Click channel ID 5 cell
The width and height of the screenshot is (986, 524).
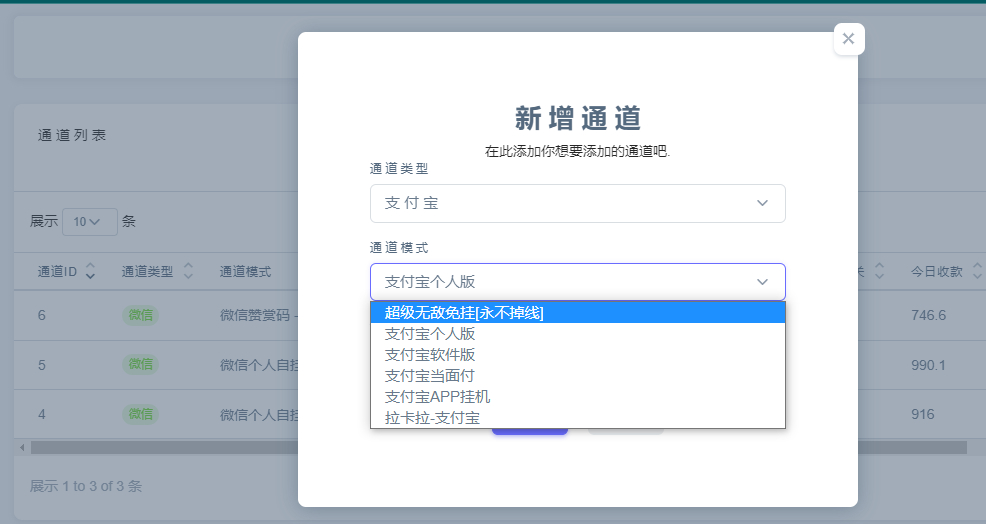click(x=42, y=365)
